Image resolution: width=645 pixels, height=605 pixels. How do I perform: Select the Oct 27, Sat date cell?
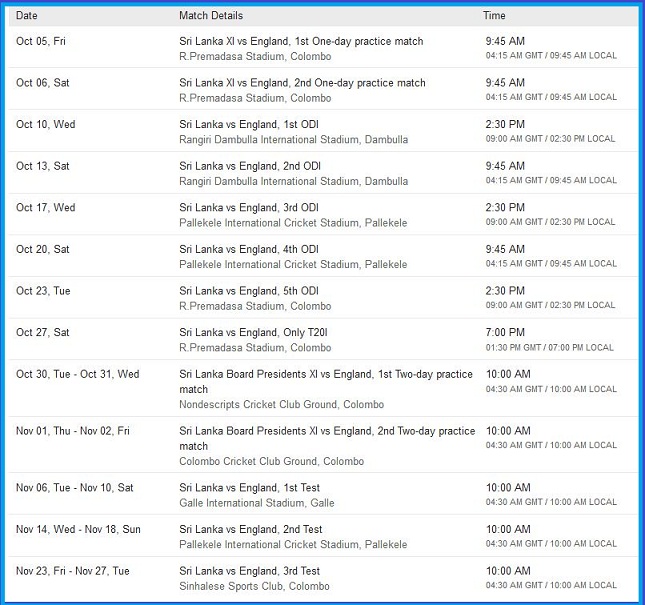43,332
